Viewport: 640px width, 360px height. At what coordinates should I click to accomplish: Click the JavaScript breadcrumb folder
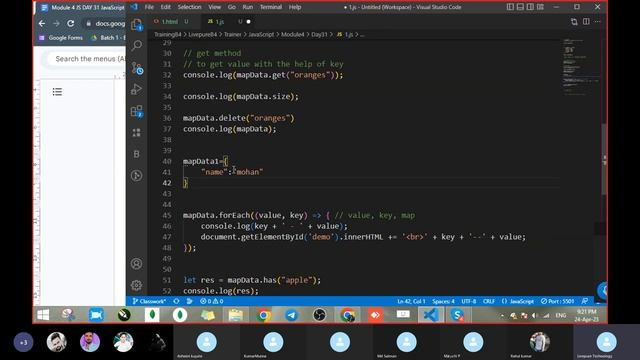point(261,35)
